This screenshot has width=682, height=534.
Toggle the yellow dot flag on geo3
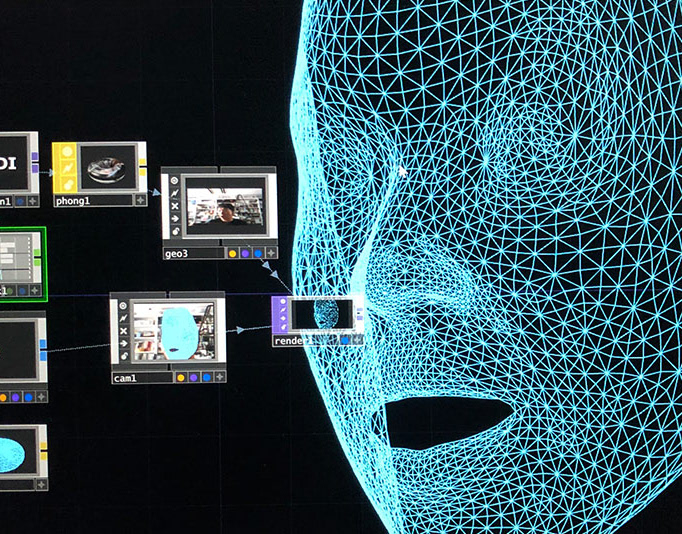[x=233, y=254]
